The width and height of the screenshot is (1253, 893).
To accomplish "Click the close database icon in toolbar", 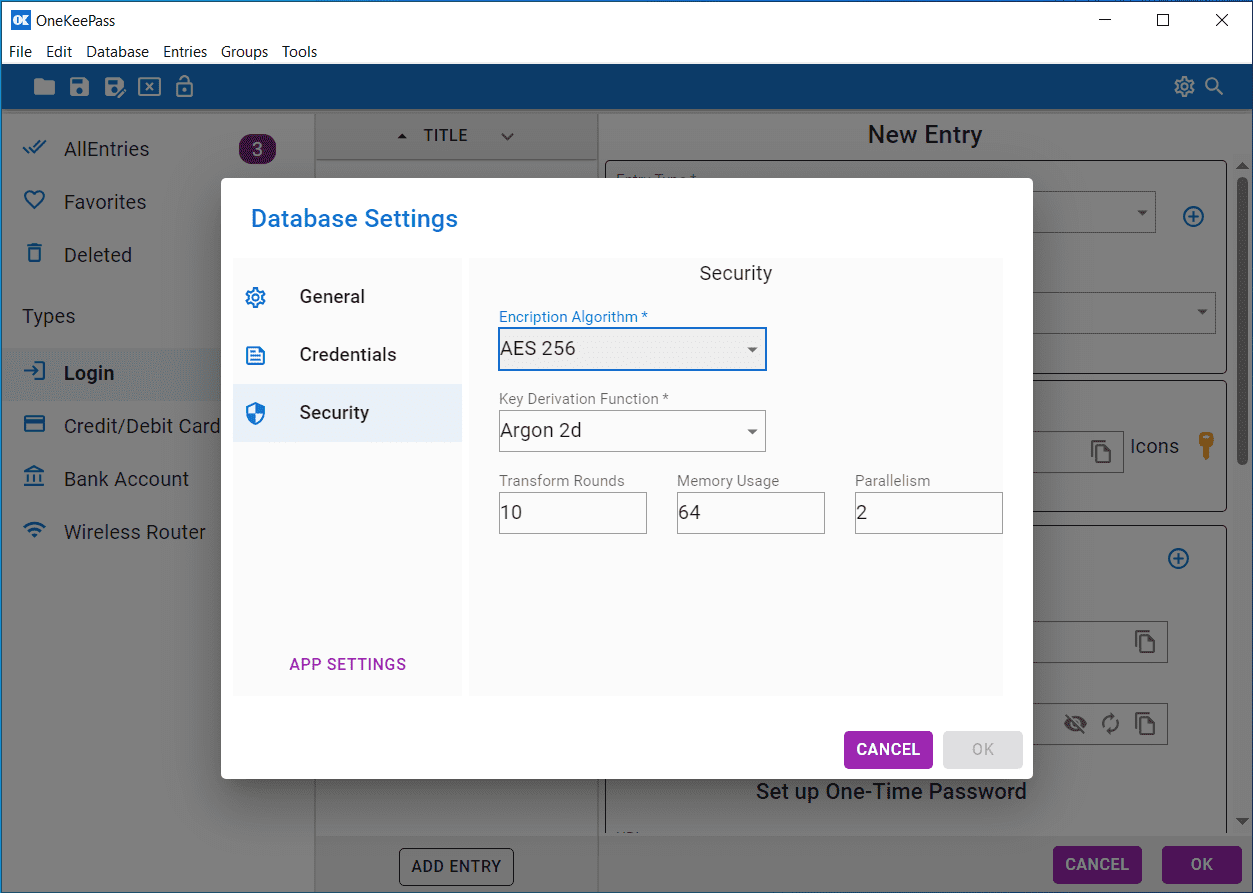I will (149, 87).
